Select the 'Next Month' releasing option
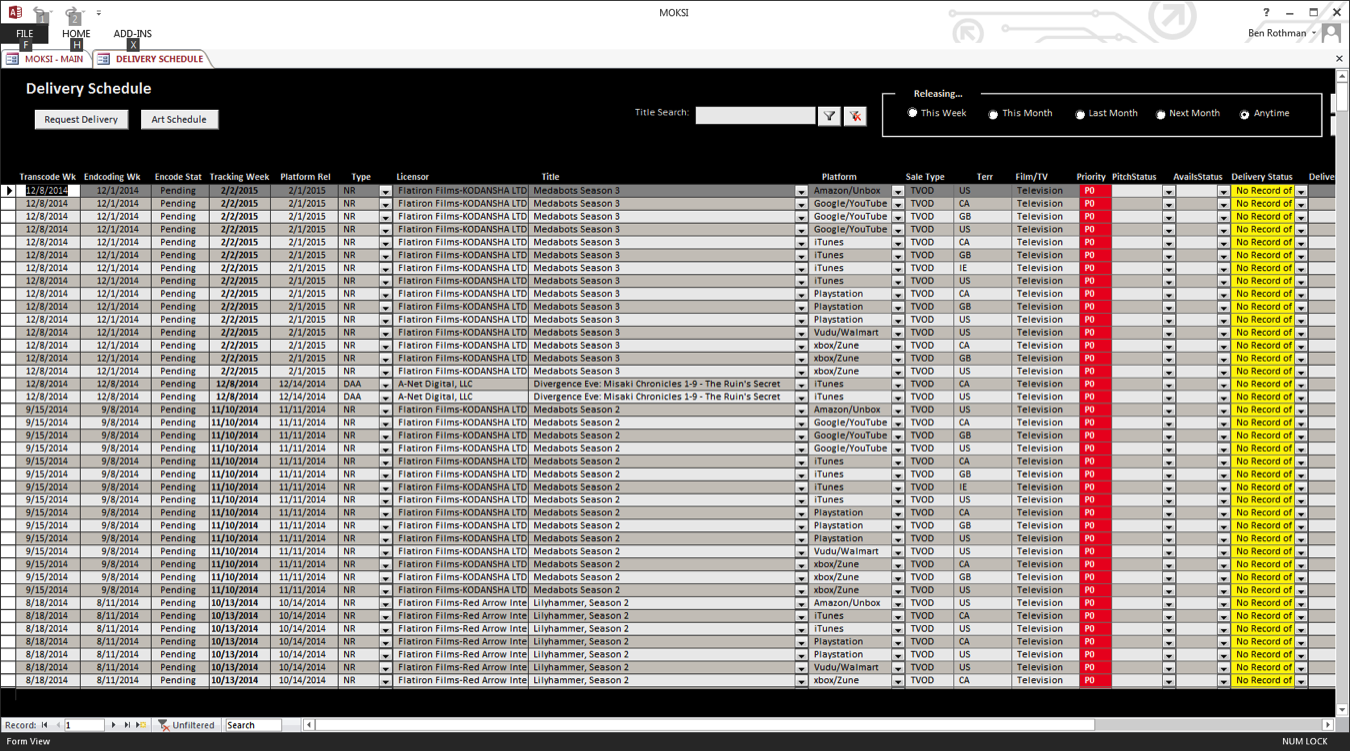Screen dimensions: 1350x752 coord(1161,114)
